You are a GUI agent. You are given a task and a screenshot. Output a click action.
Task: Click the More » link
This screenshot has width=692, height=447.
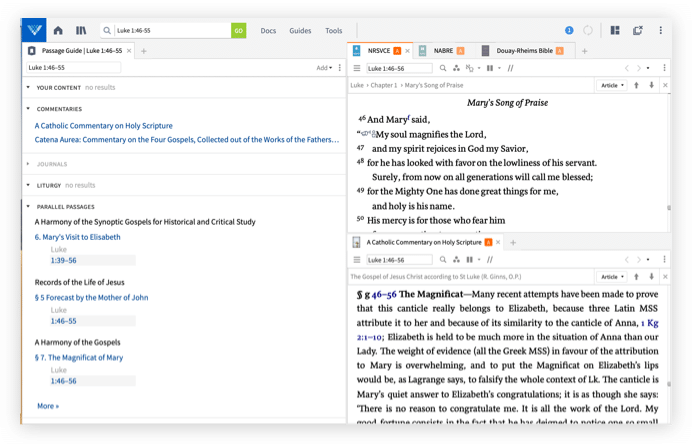(x=48, y=406)
